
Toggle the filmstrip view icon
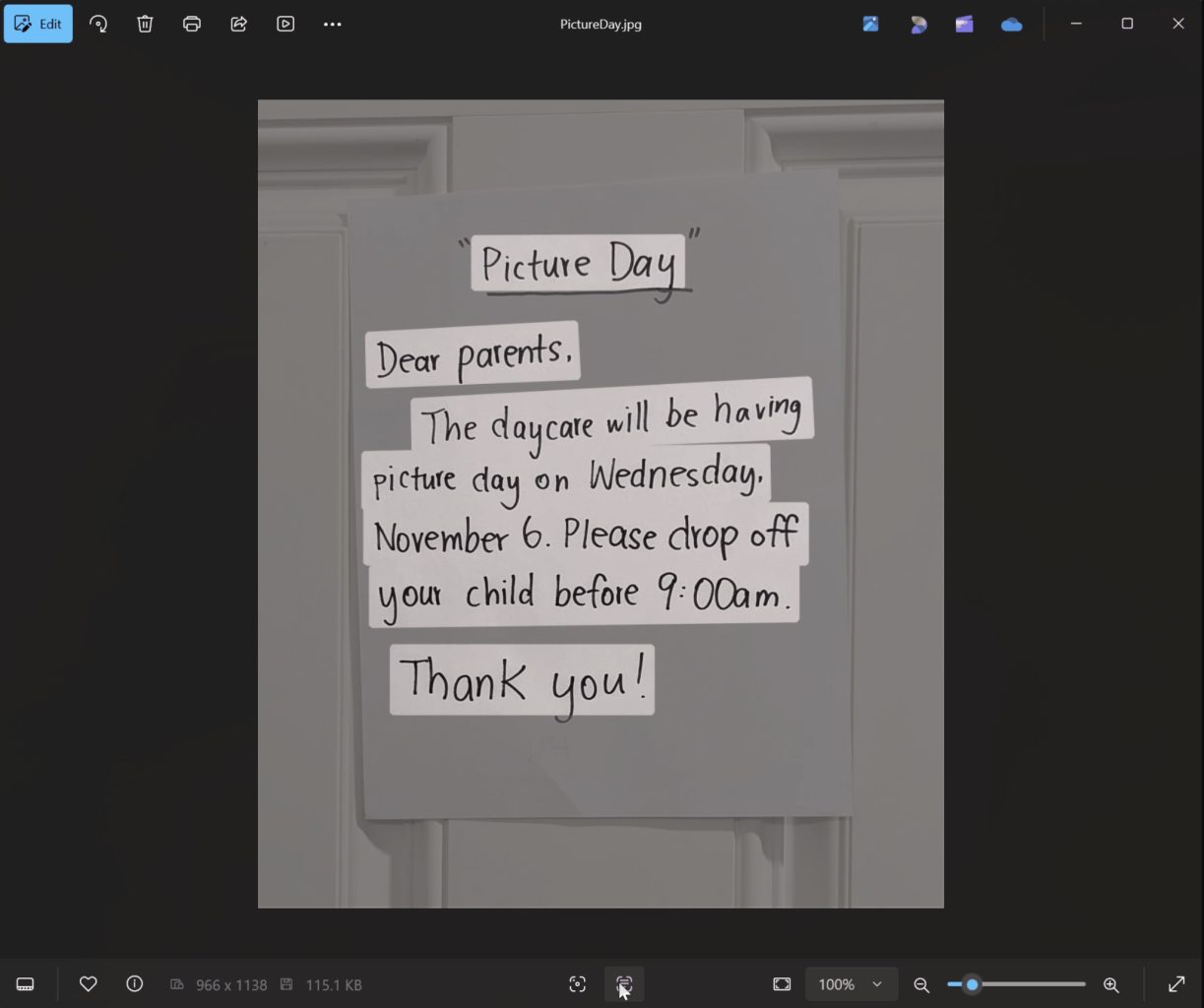(x=26, y=984)
